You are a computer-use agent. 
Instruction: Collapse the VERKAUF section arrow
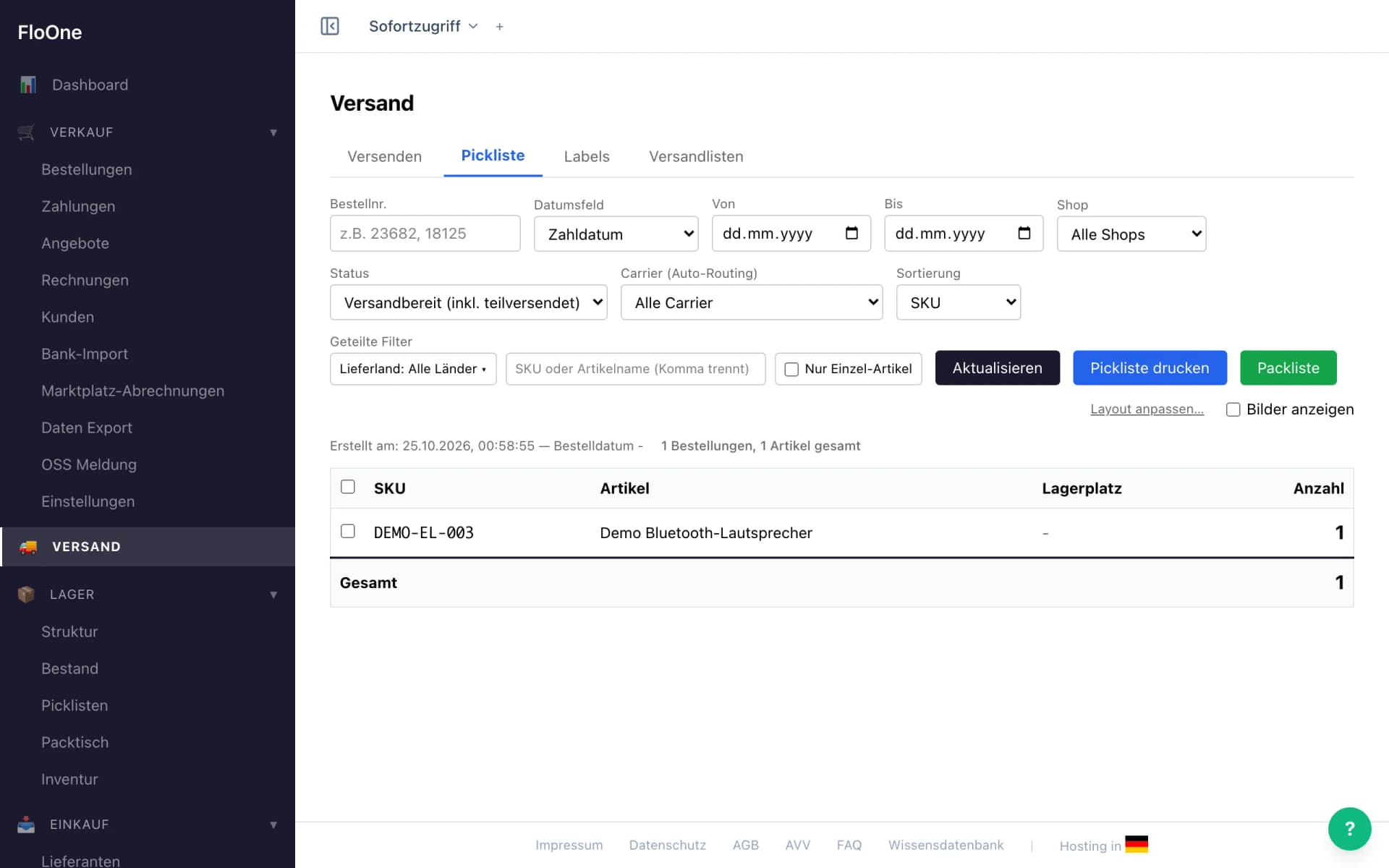pos(273,132)
